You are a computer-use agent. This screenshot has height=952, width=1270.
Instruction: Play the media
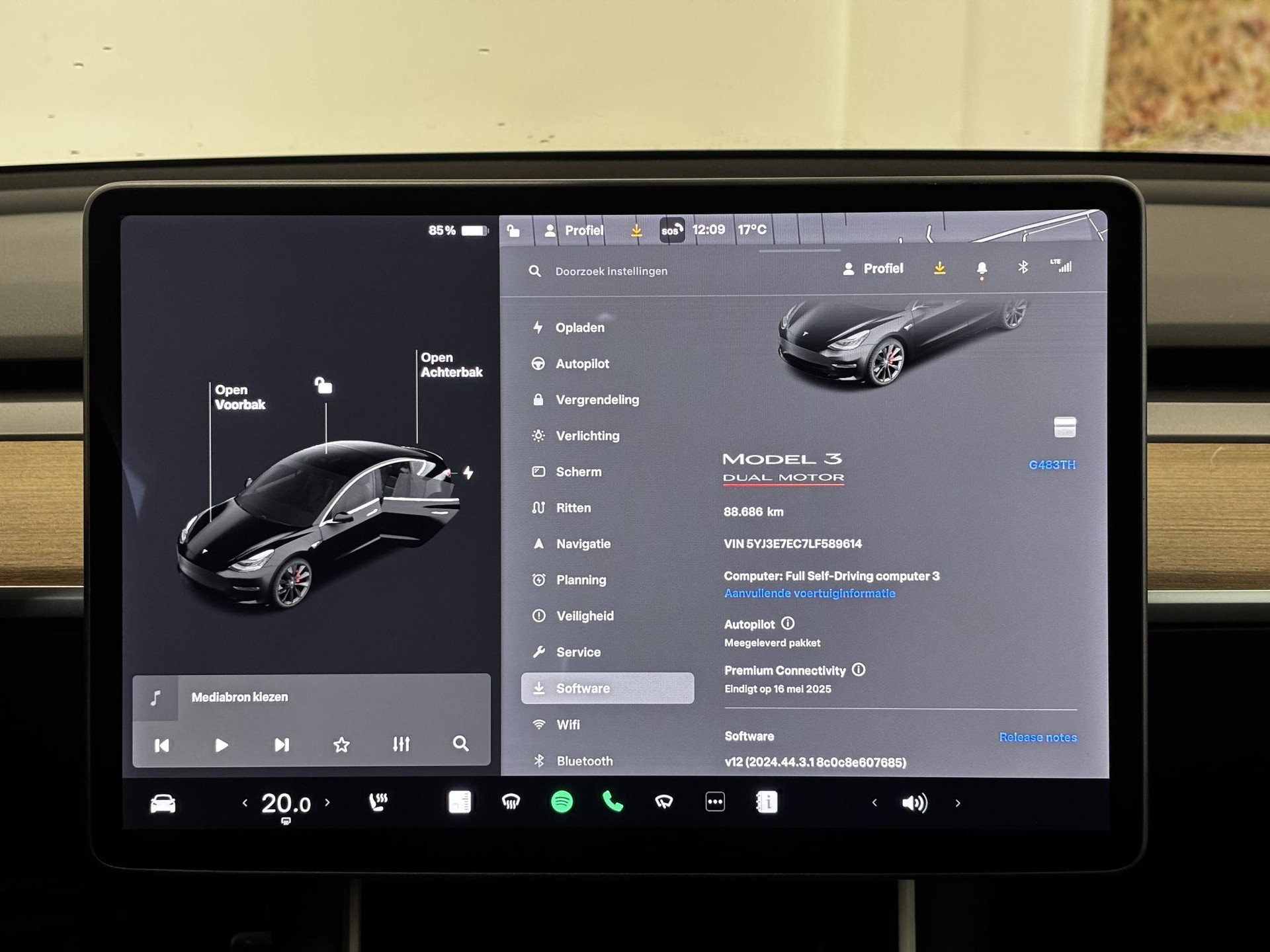point(222,745)
